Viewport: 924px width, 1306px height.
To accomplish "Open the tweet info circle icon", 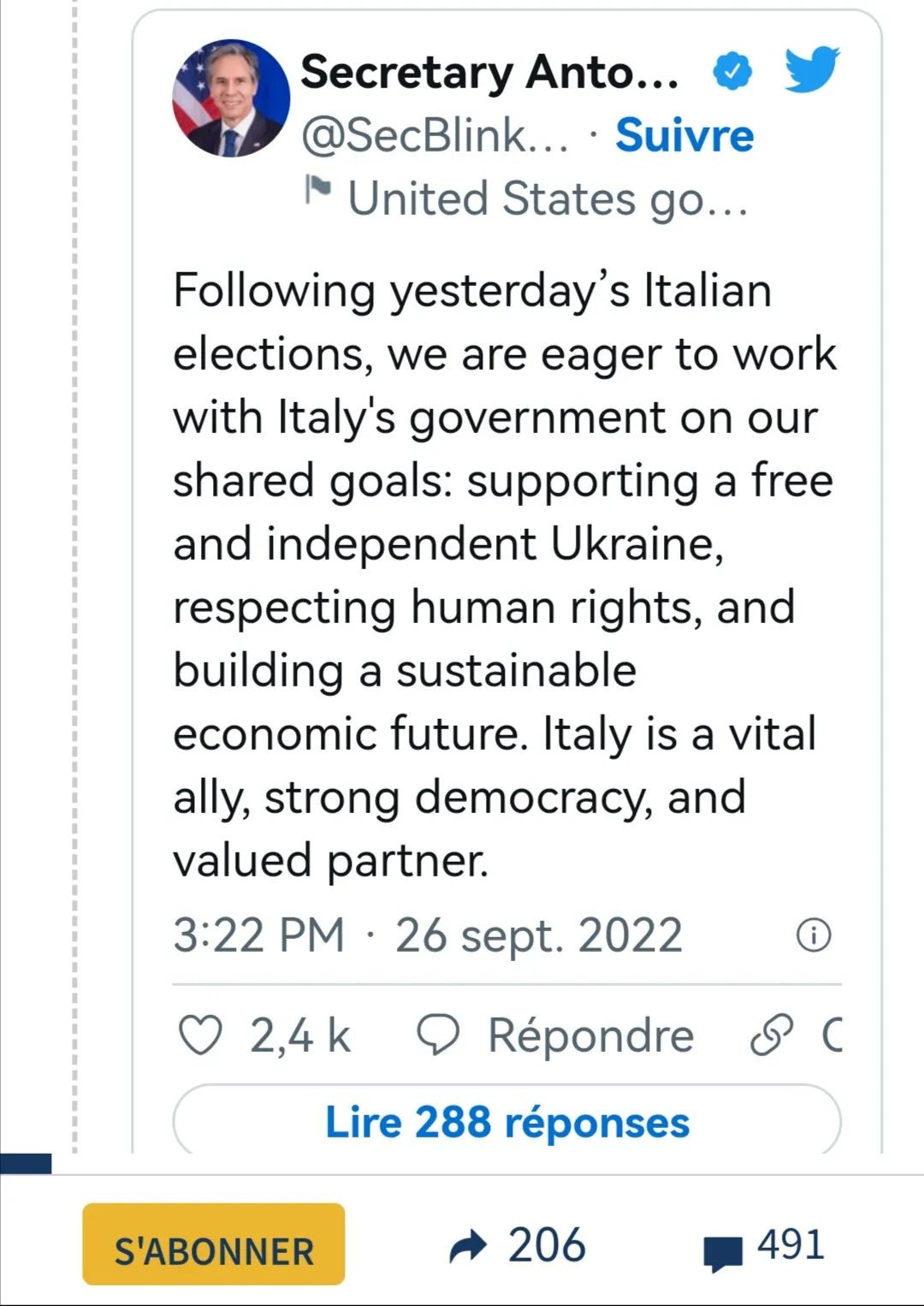I will click(814, 935).
